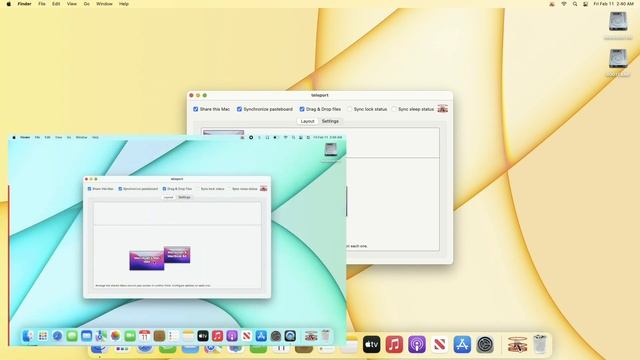Screen dimensions: 640x360
Task: Toggle Drag & Drop files in yellow desktop window
Action: coord(302,109)
